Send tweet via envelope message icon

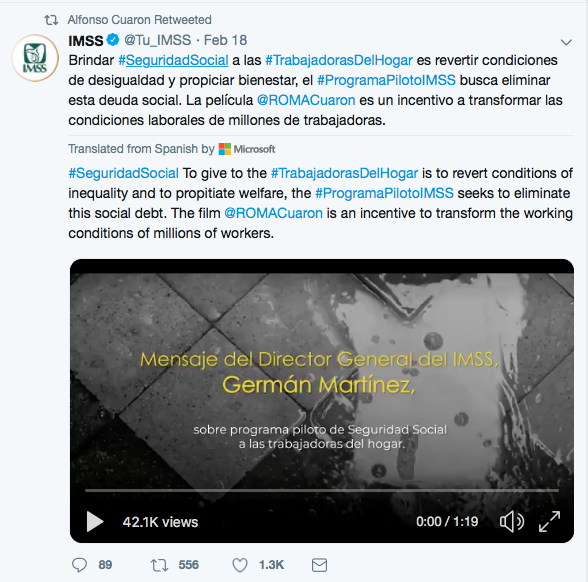coord(319,565)
